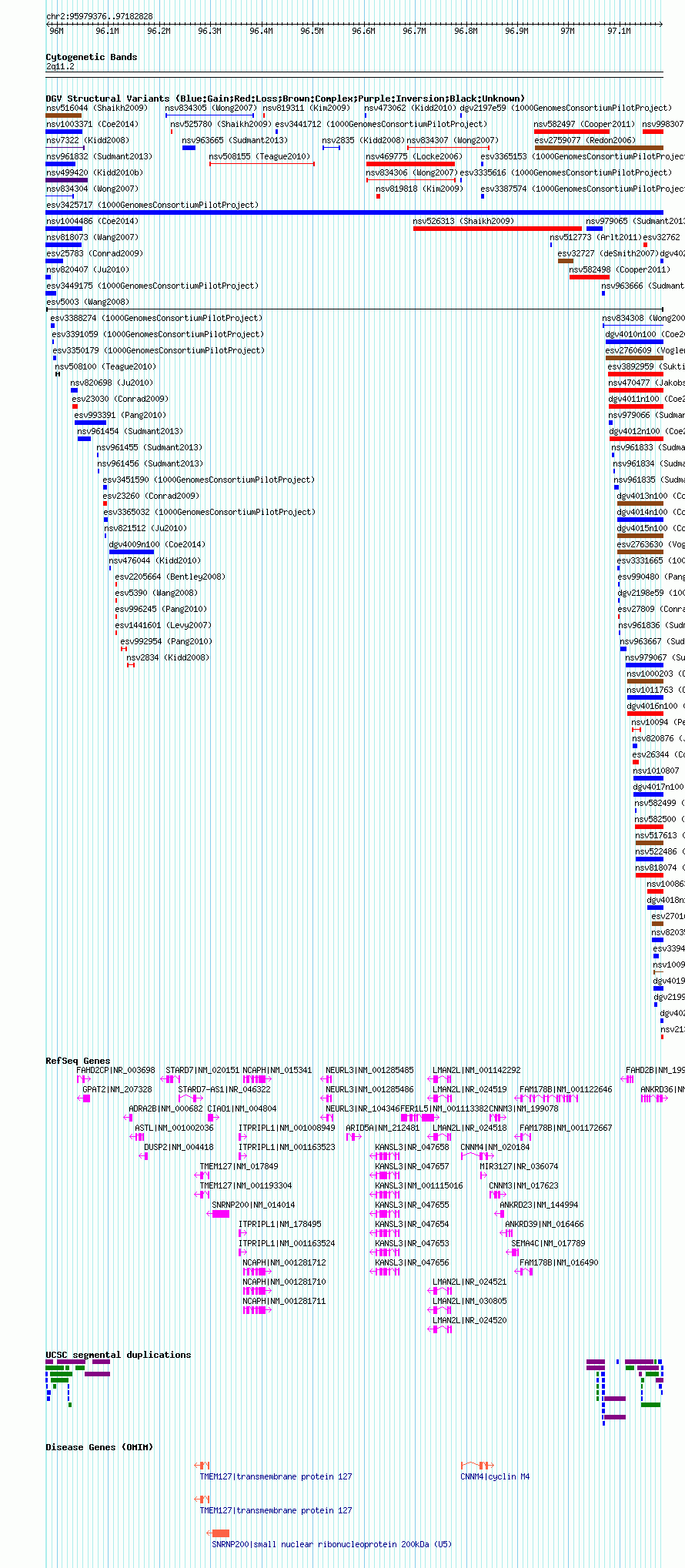Image resolution: width=685 pixels, height=1568 pixels.
Task: Open gene SEMA4C|NM_017789
Action: click(548, 1243)
